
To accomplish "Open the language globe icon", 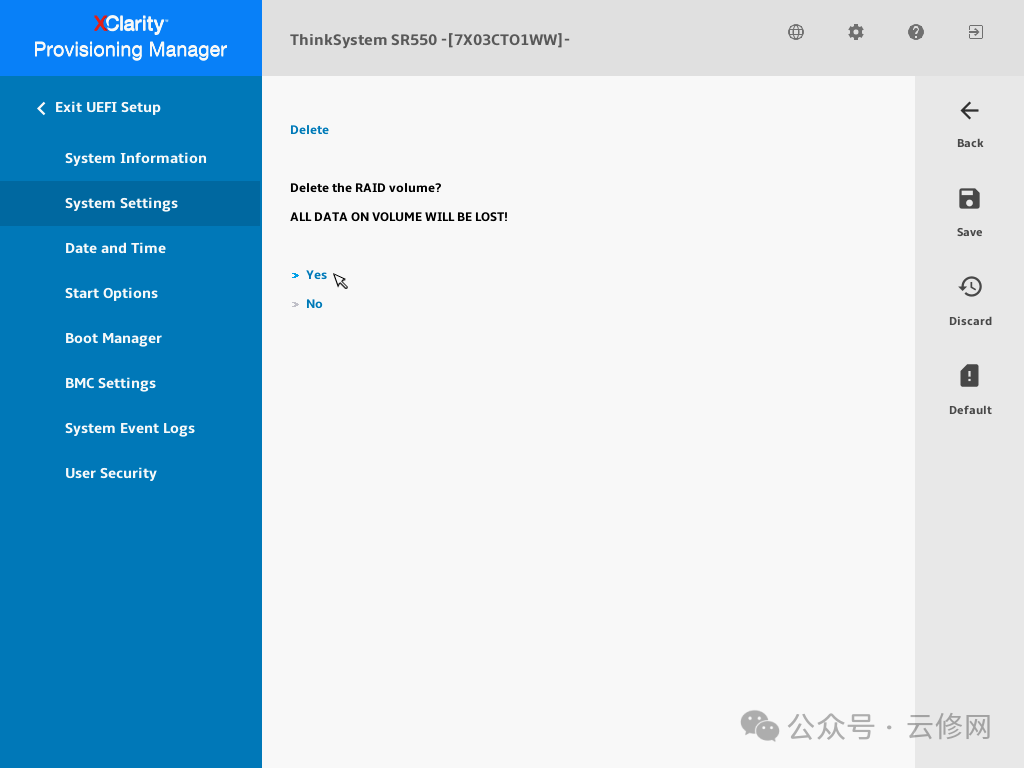I will pyautogui.click(x=795, y=32).
